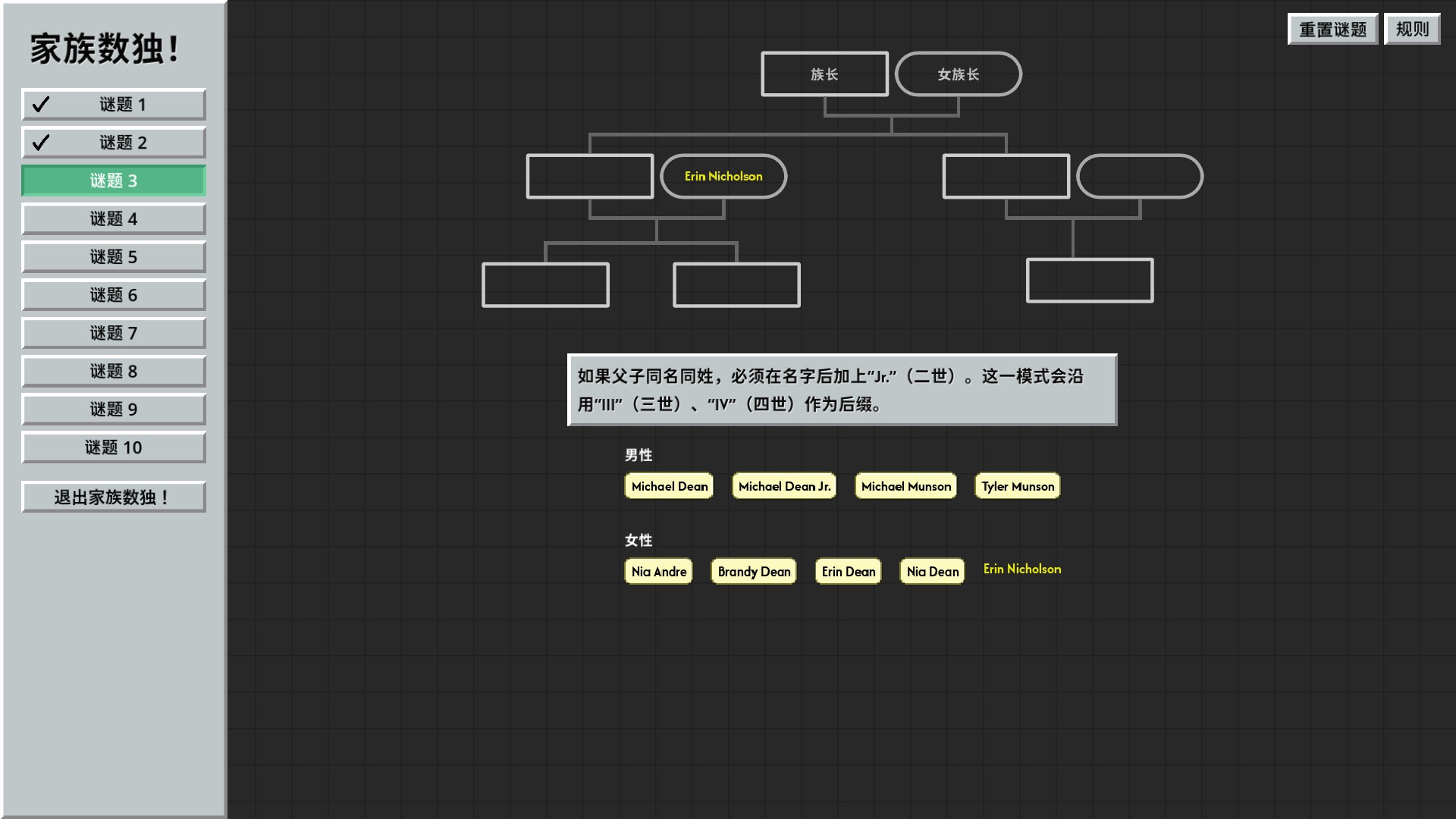Click placed Erin Nicholson slot in tree
The width and height of the screenshot is (1456, 819).
click(x=723, y=176)
